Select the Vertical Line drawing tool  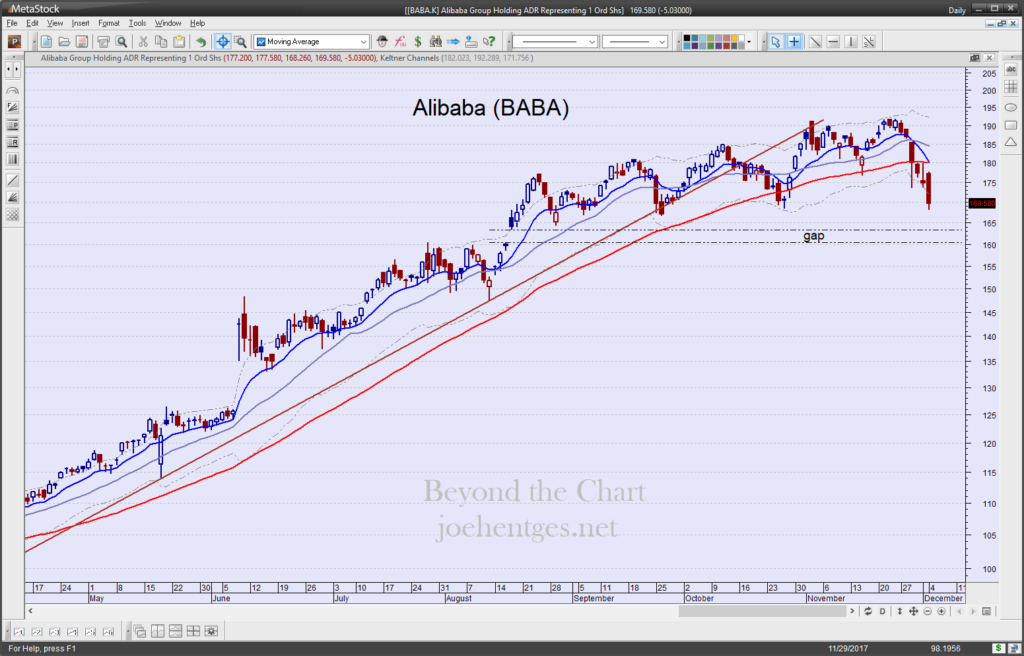851,42
